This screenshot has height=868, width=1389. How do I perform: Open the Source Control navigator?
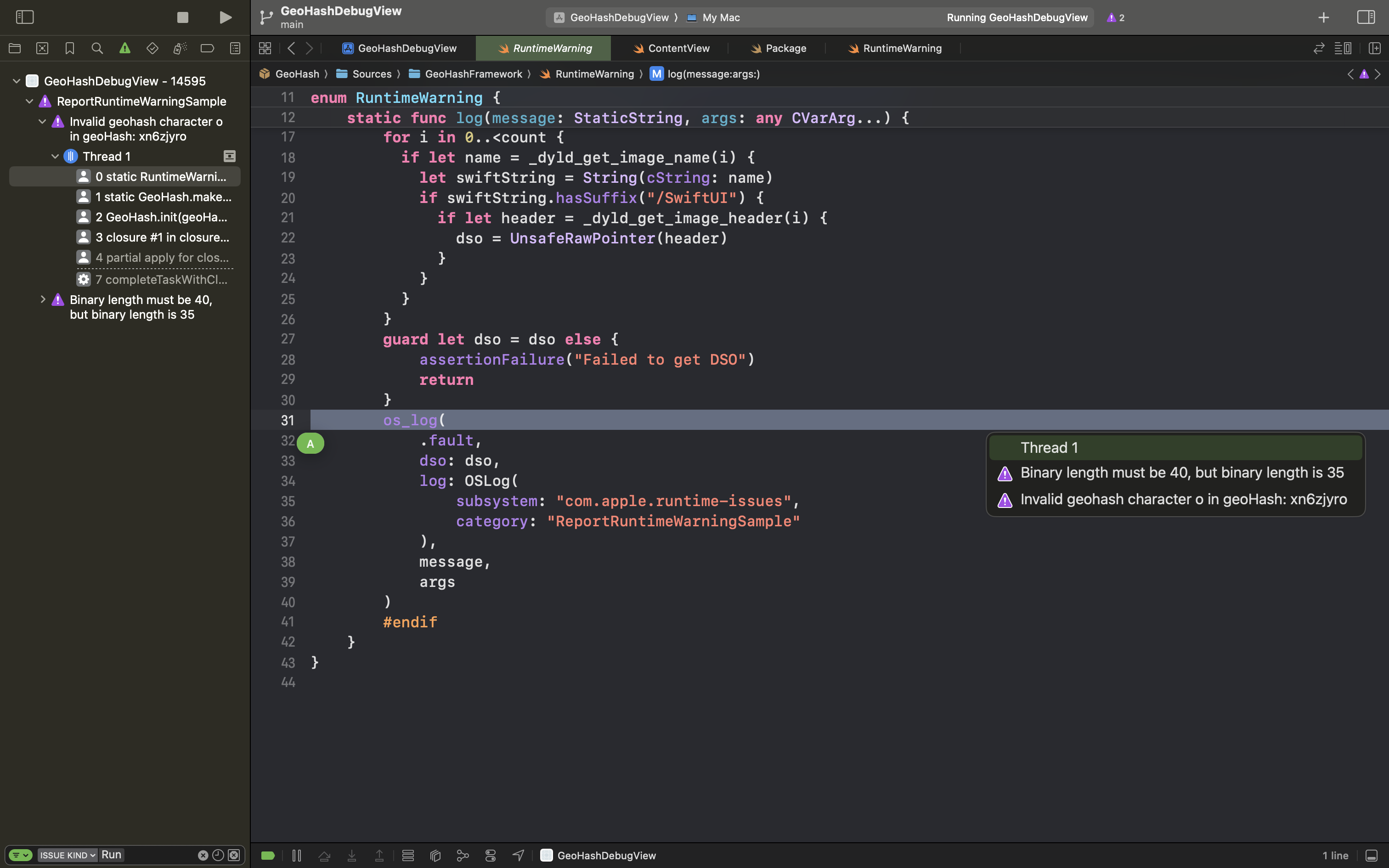[42, 48]
